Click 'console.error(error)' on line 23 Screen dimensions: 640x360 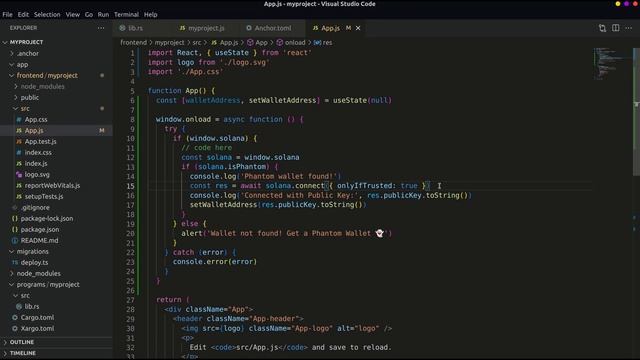pyautogui.click(x=215, y=262)
